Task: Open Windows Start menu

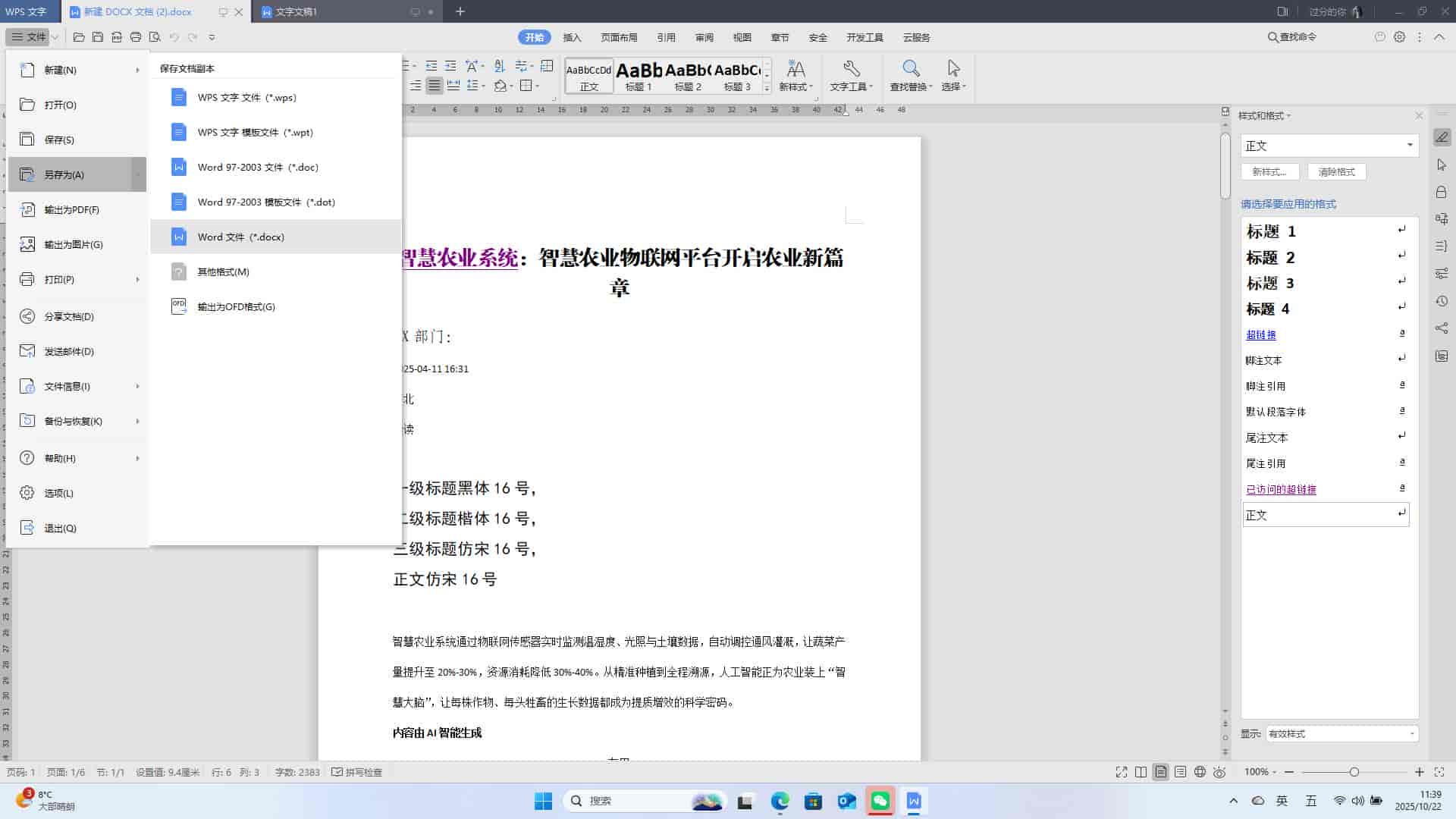Action: coord(543,801)
